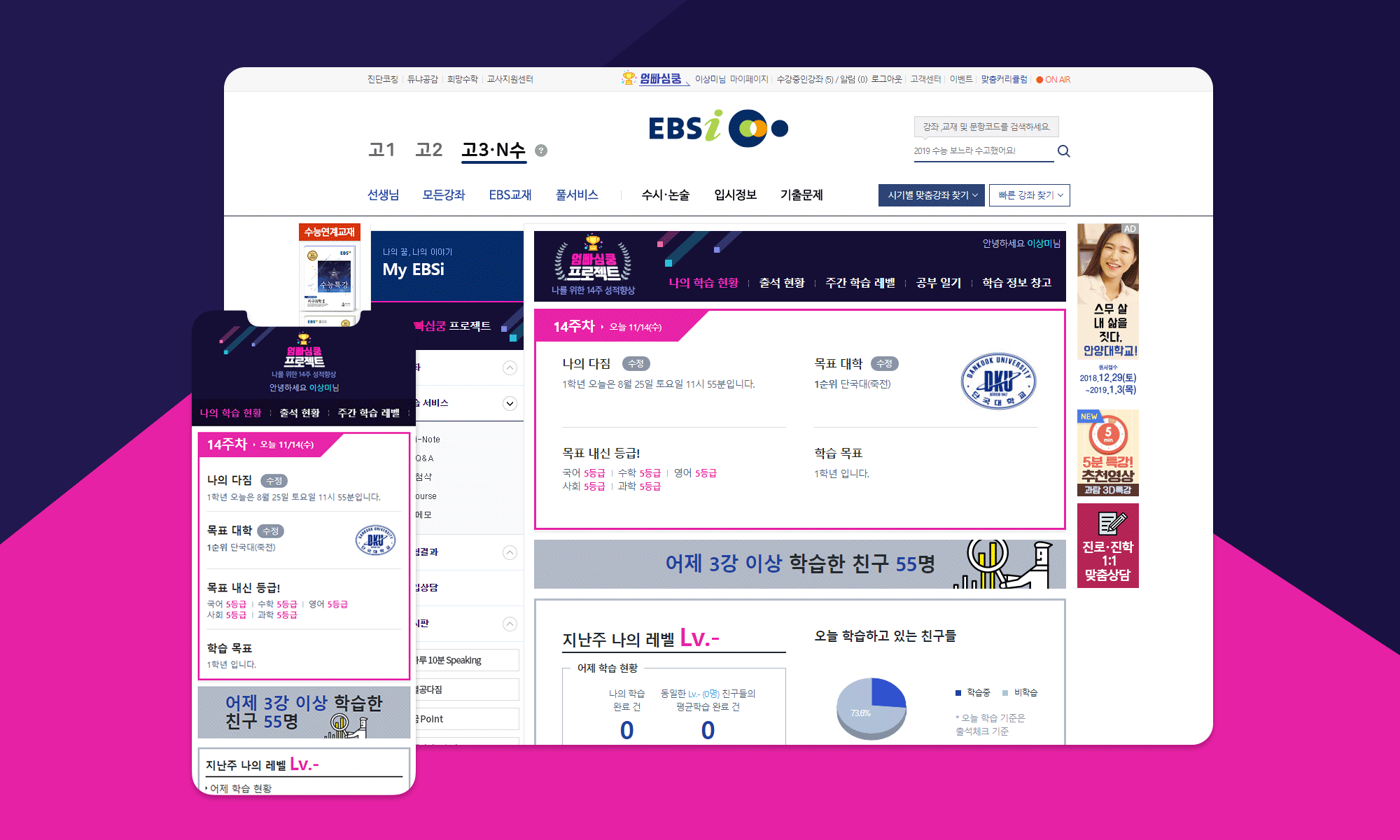Image resolution: width=1400 pixels, height=840 pixels.
Task: Click the 엄빠심쿵 프로젝트 badge logo
Action: coord(593,266)
